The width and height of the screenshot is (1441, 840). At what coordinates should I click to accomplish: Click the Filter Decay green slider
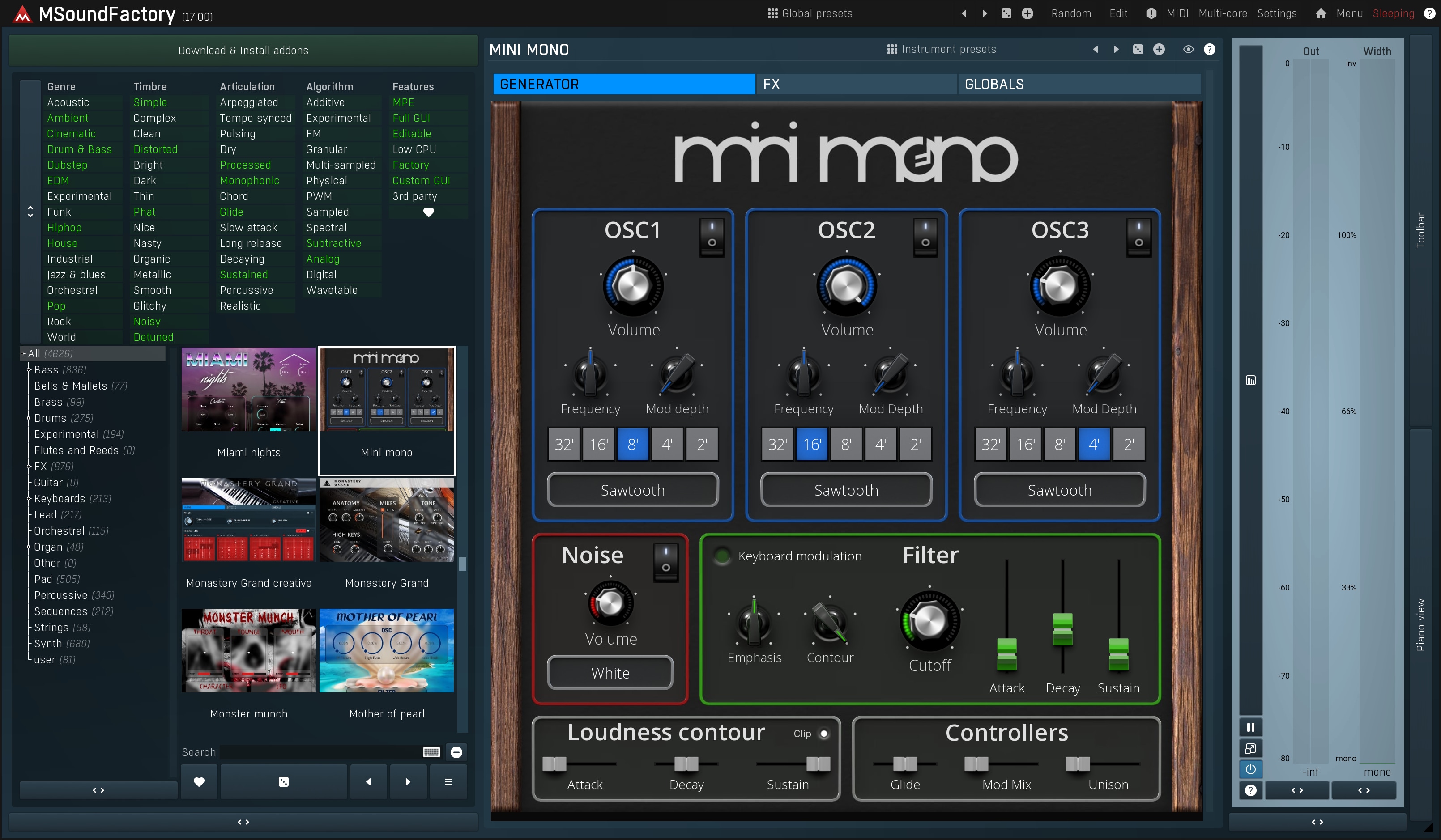tap(1062, 628)
